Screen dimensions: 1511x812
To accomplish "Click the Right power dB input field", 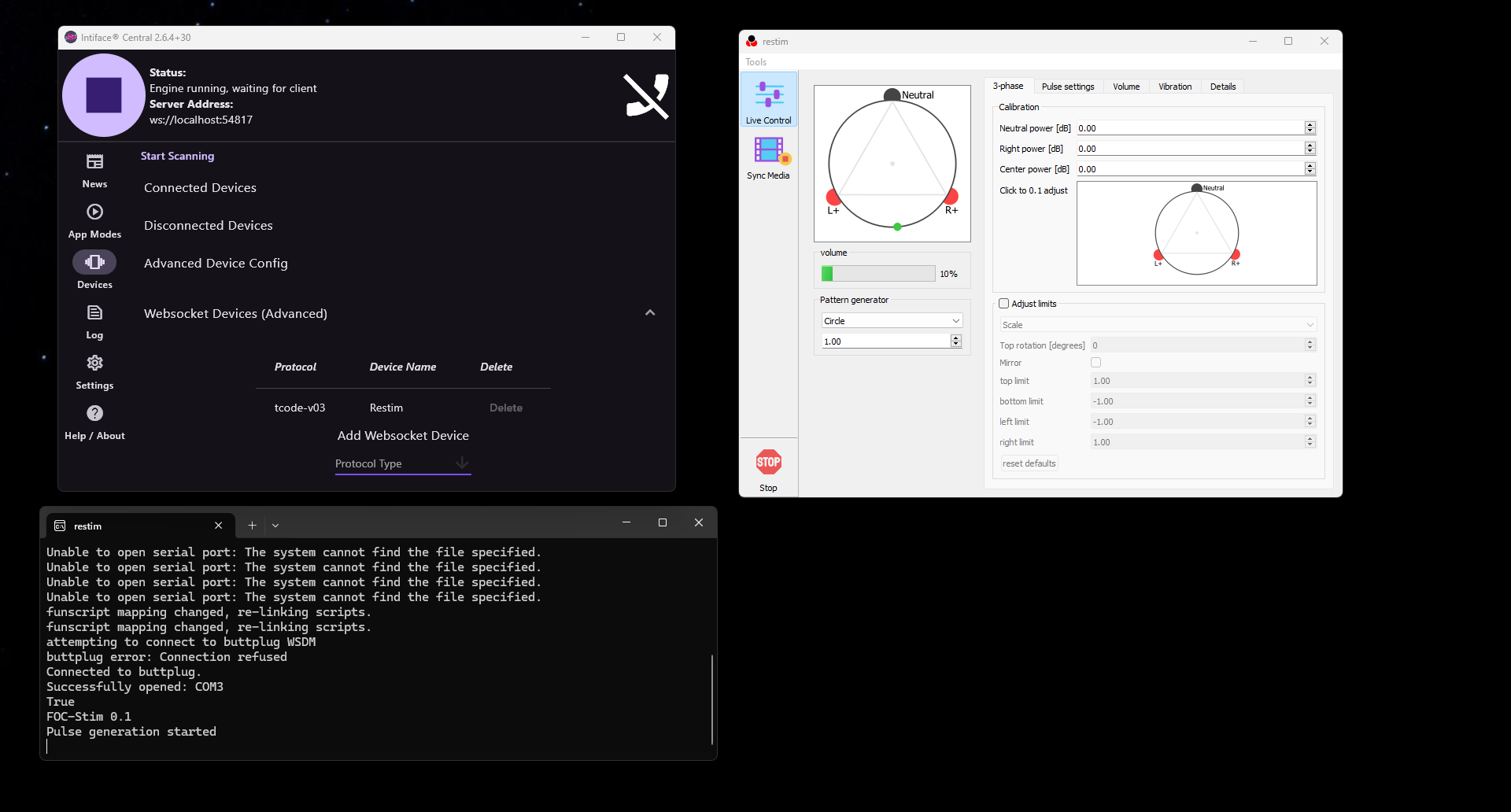I will (x=1190, y=148).
